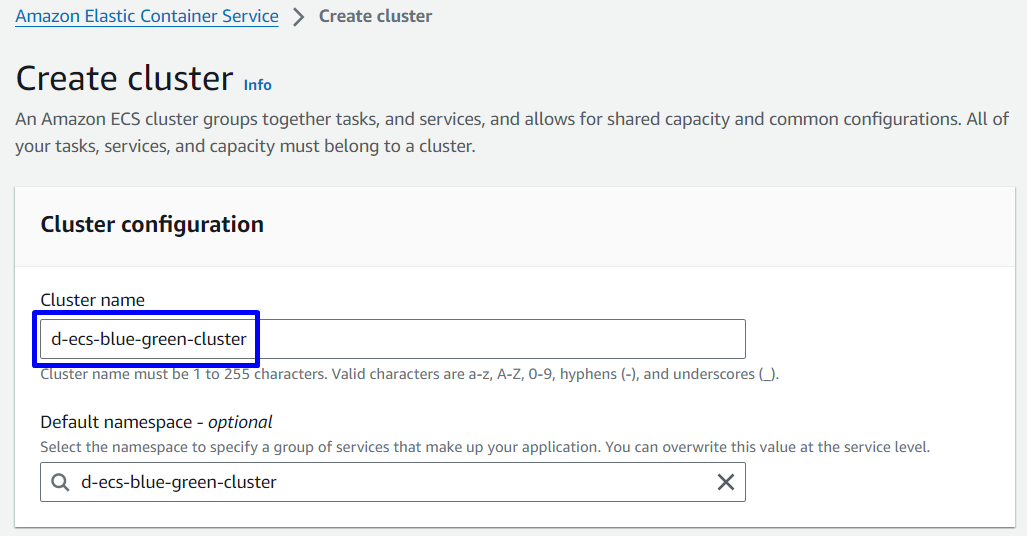Focus the Cluster name input field
The image size is (1027, 536).
[392, 339]
